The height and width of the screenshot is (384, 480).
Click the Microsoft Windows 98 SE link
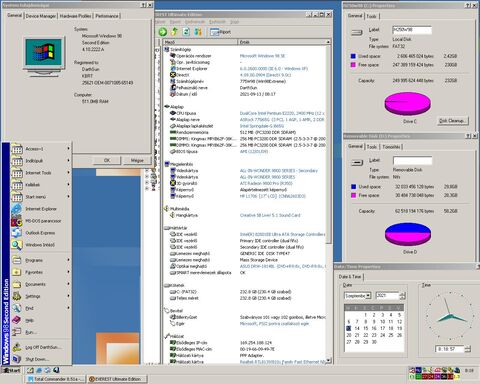point(263,56)
